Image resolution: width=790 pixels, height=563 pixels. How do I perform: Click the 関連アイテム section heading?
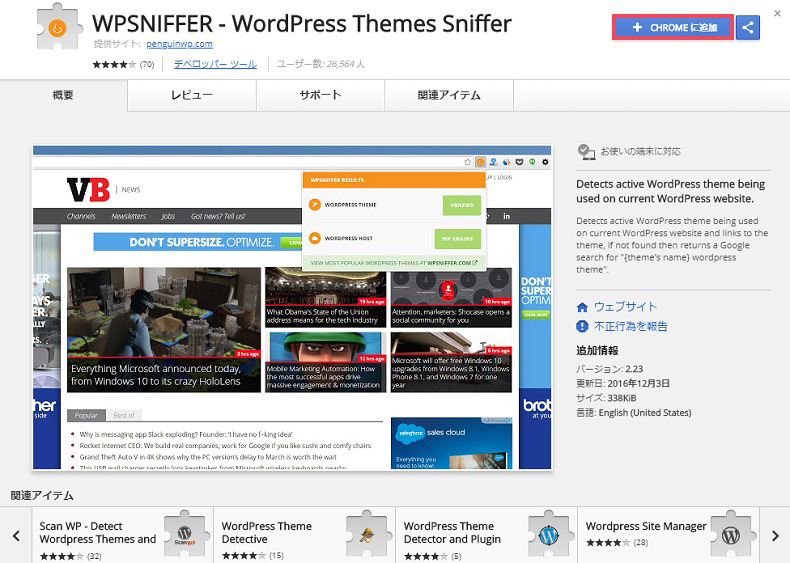42,495
